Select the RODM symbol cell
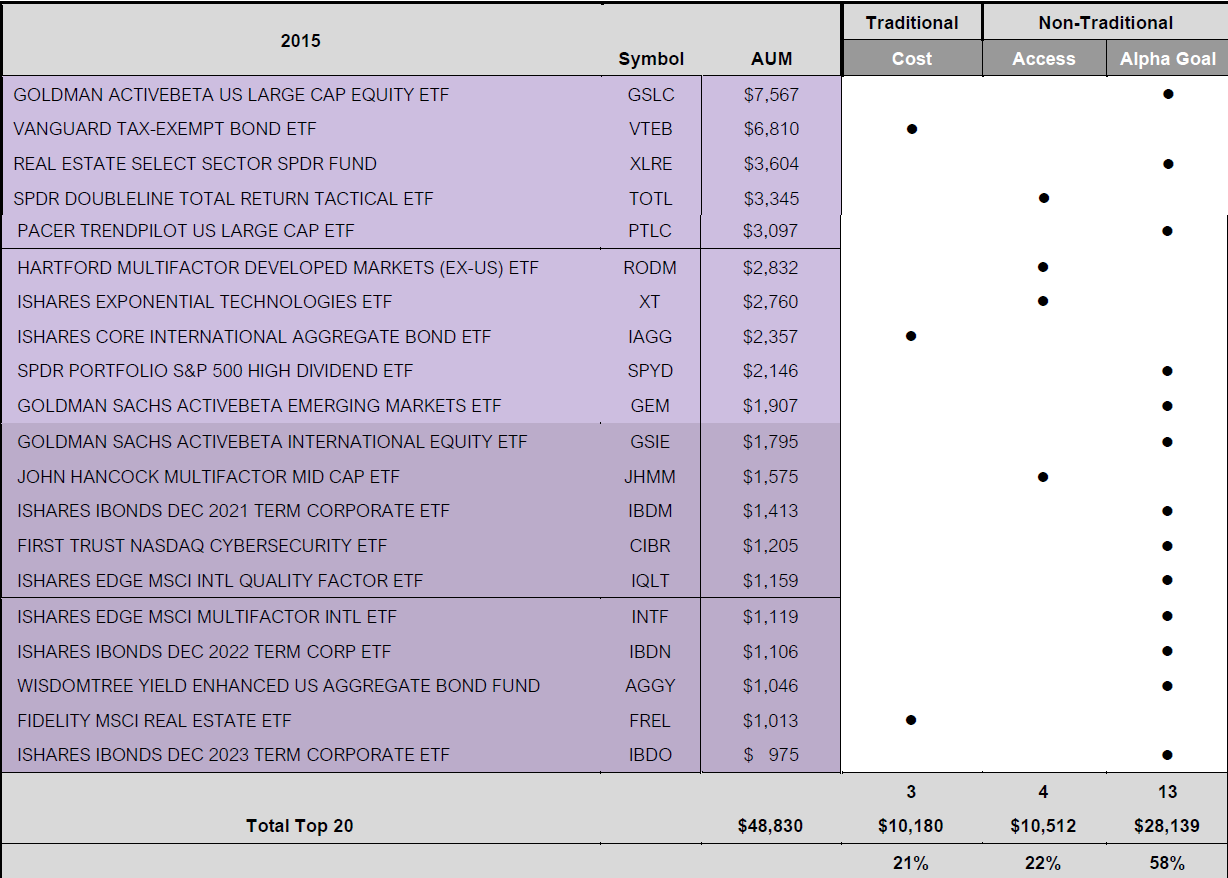Viewport: 1228px width, 878px height. [x=650, y=268]
